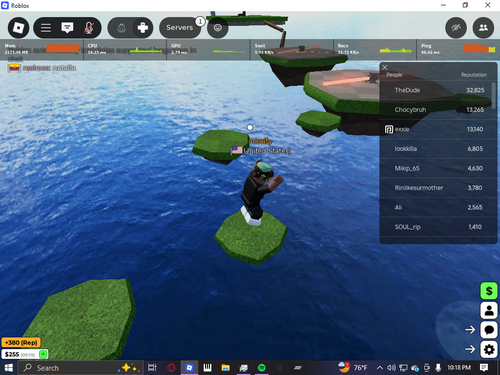Image resolution: width=500 pixels, height=375 pixels.
Task: Unmute the crossed-out microphone in top bar
Action: 88,28
